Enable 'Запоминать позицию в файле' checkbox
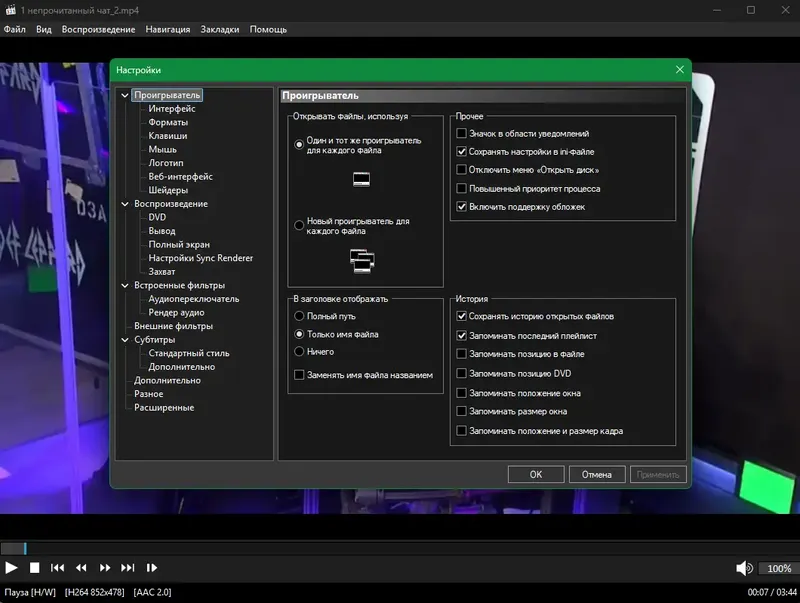Viewport: 800px width, 603px height. pyautogui.click(x=461, y=354)
